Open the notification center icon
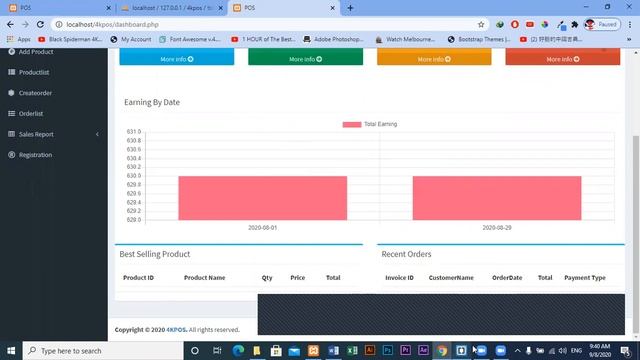640x360 pixels. point(625,351)
